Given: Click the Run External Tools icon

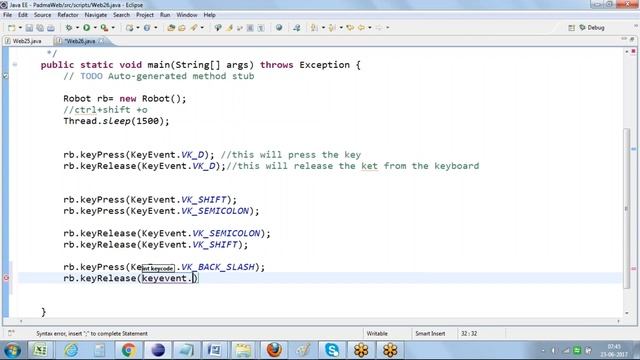Looking at the screenshot, I should pos(104,28).
